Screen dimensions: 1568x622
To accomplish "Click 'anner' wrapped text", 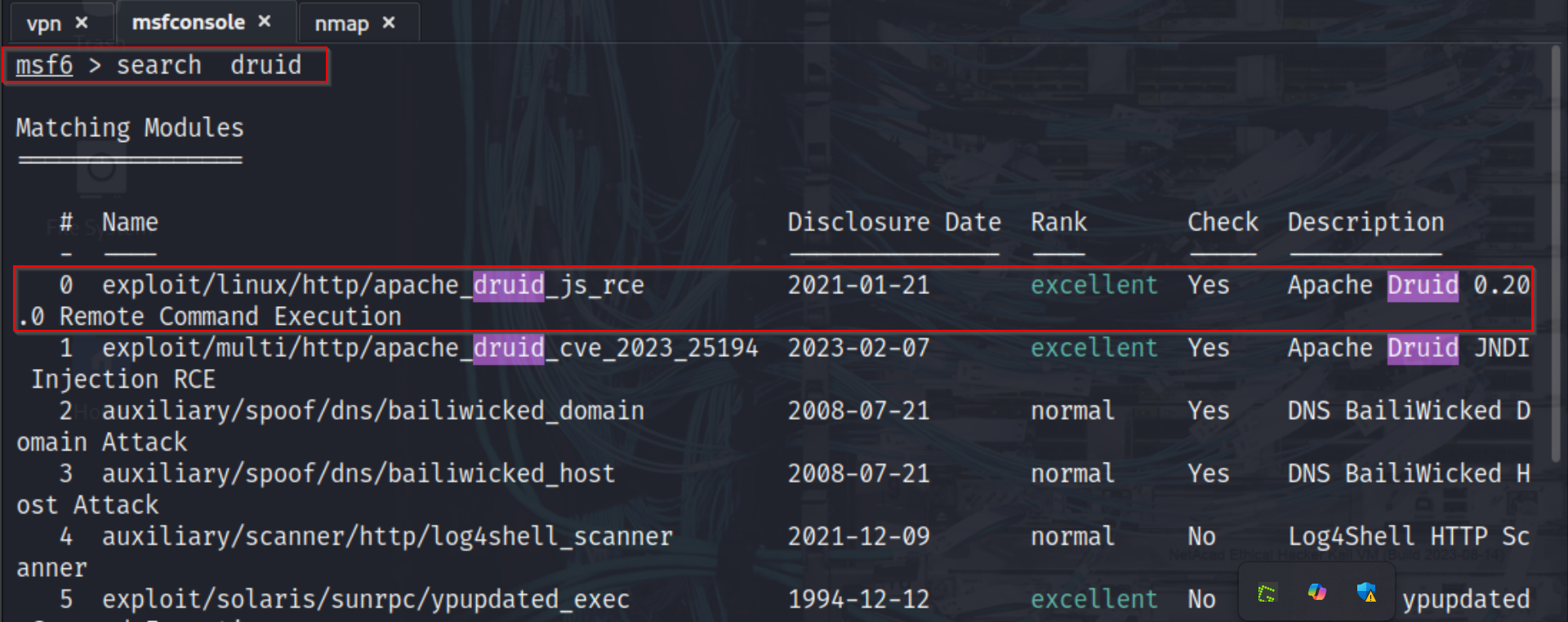I will pyautogui.click(x=51, y=568).
